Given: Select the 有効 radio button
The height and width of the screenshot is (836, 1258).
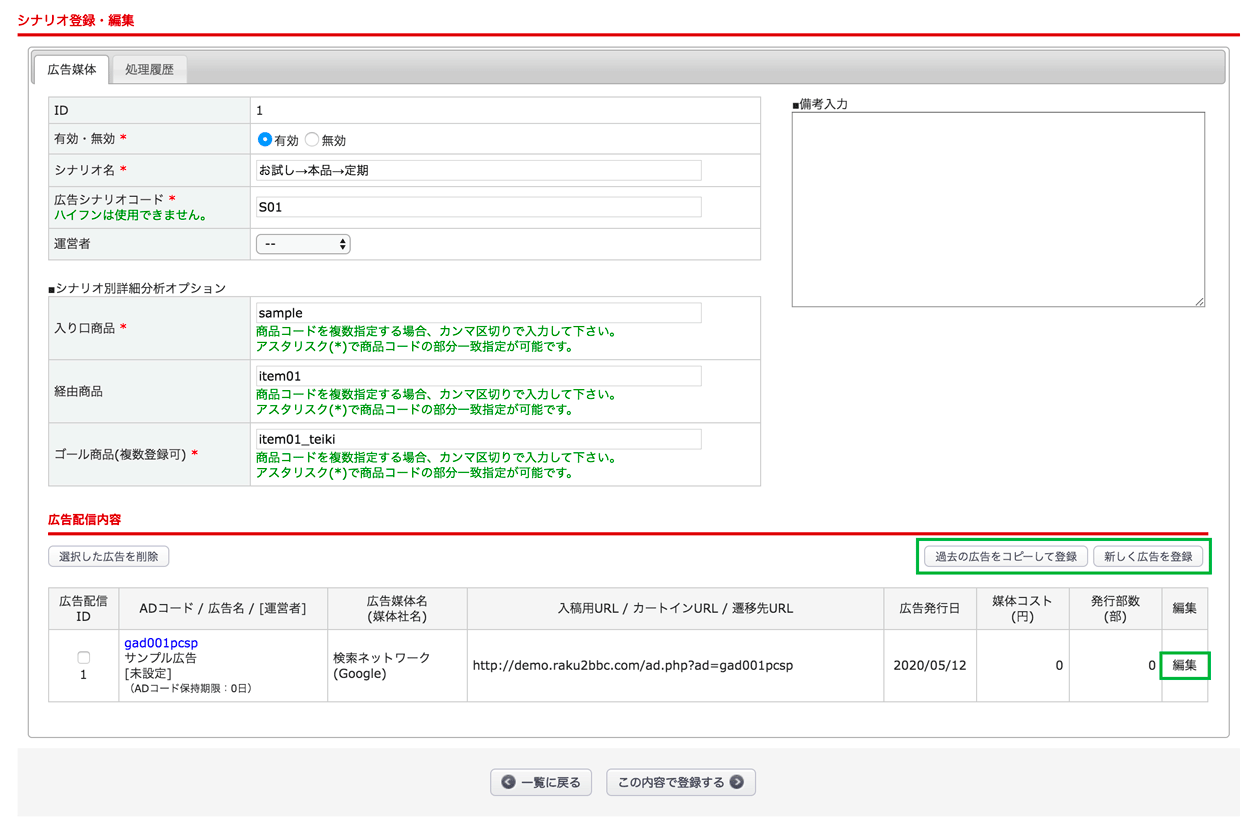Looking at the screenshot, I should 265,140.
